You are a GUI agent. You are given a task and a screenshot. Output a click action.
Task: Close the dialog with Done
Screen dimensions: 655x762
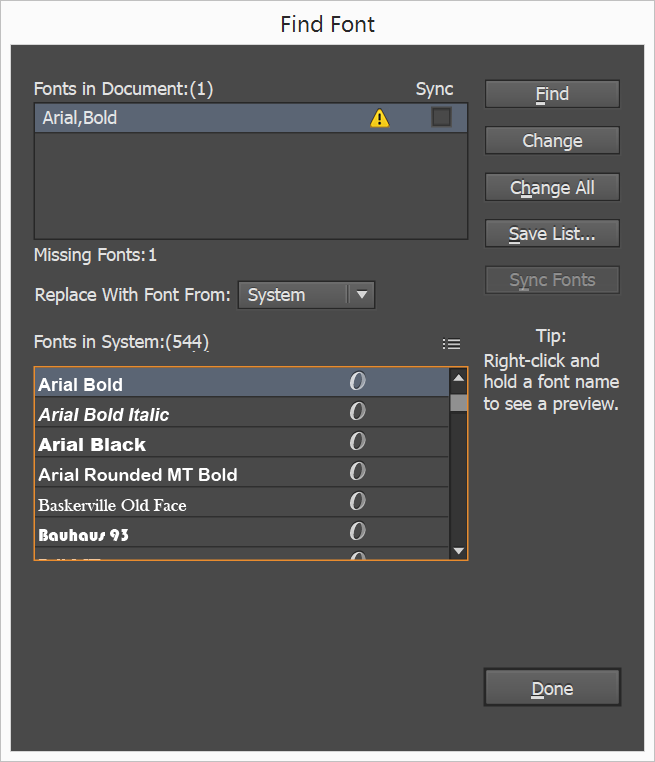(x=552, y=688)
